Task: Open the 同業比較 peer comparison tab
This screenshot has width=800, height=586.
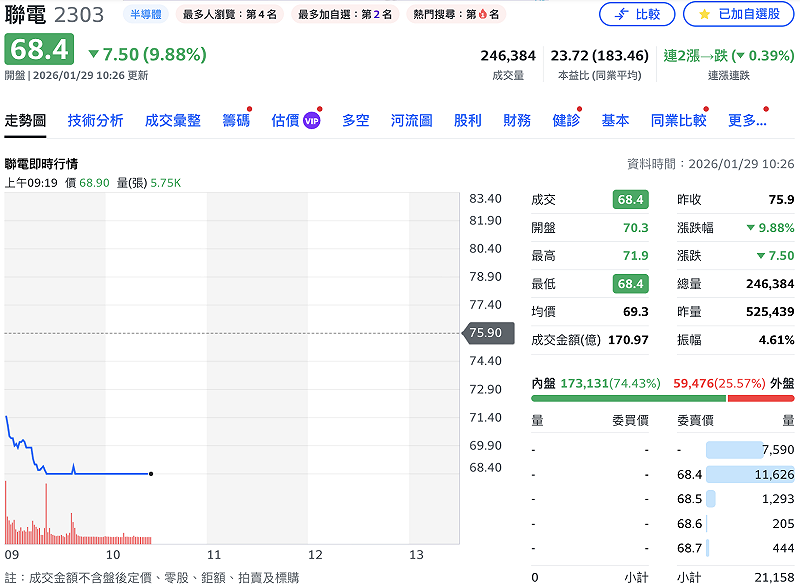Action: click(676, 120)
